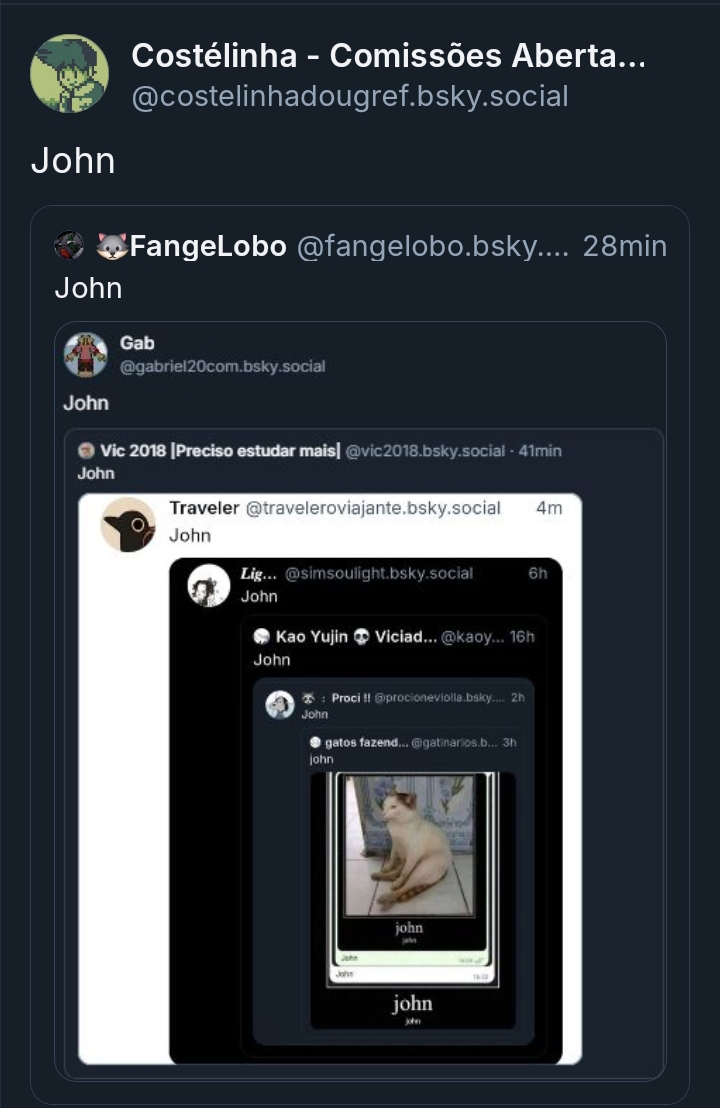Open the Kao Yujin quoted post name

click(x=314, y=637)
